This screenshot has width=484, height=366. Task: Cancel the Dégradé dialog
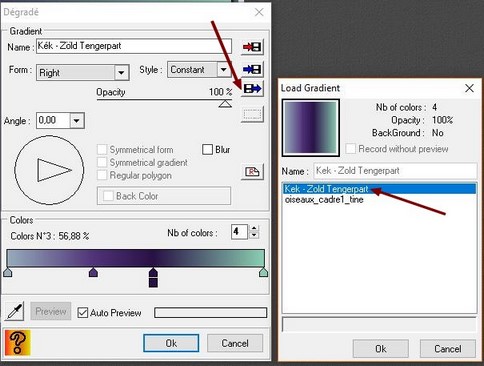click(x=235, y=343)
